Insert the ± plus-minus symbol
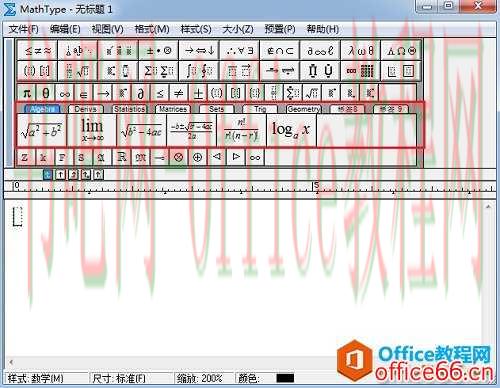Screen dimensions: 500x388 198,93
